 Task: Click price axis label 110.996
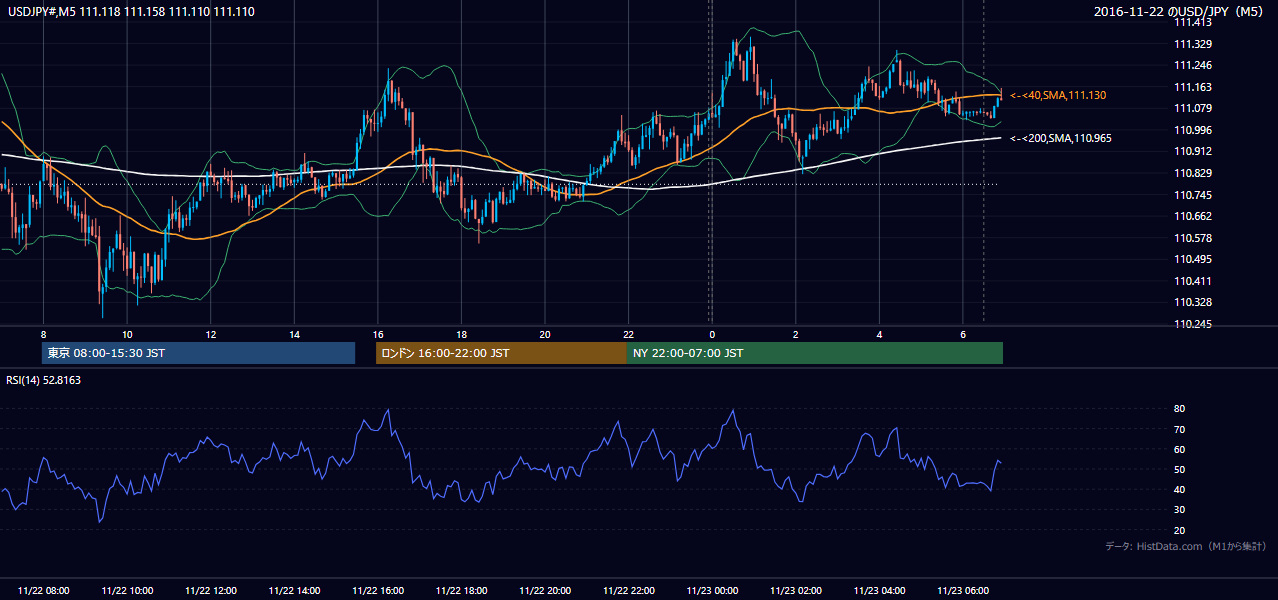(x=1193, y=130)
